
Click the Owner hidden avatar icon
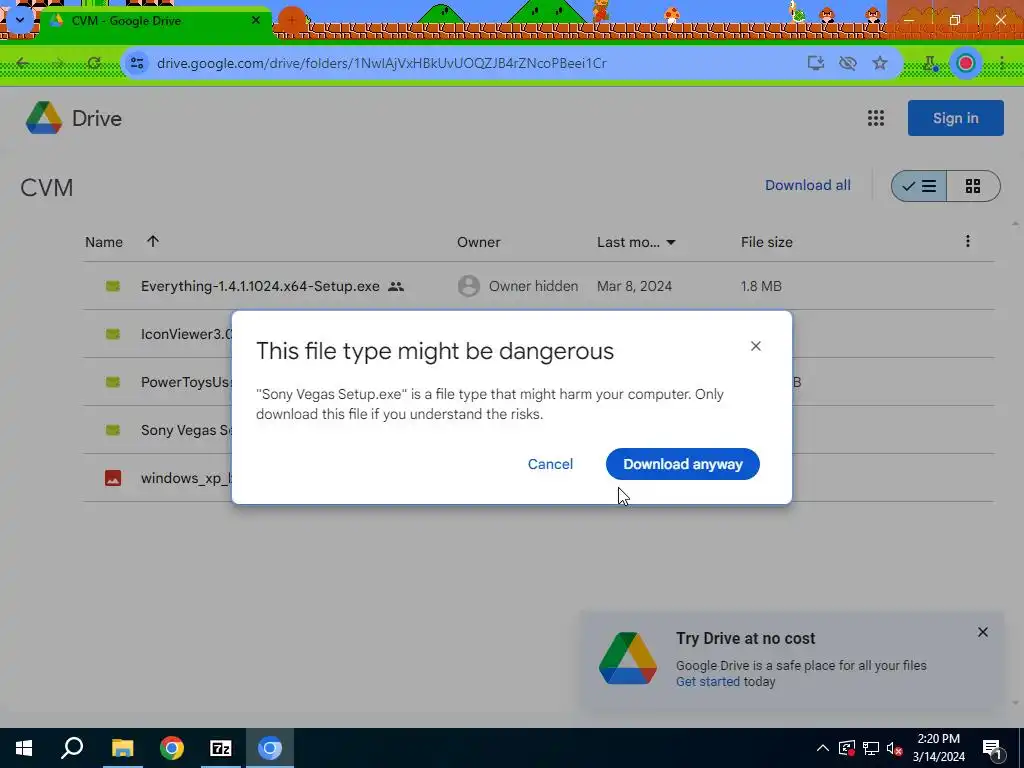tap(469, 286)
